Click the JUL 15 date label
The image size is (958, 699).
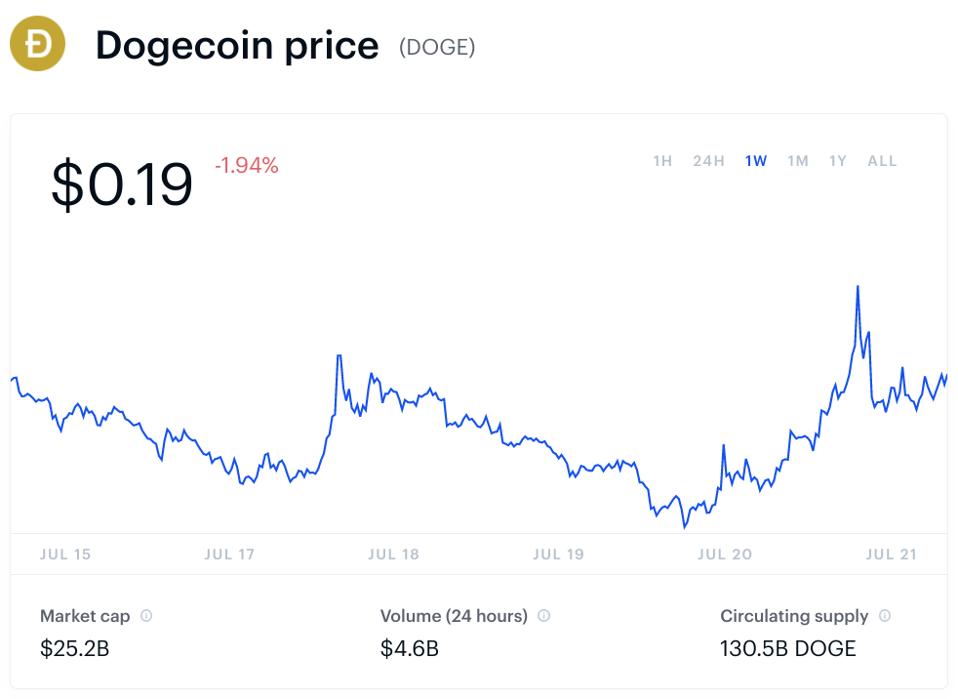tap(65, 554)
